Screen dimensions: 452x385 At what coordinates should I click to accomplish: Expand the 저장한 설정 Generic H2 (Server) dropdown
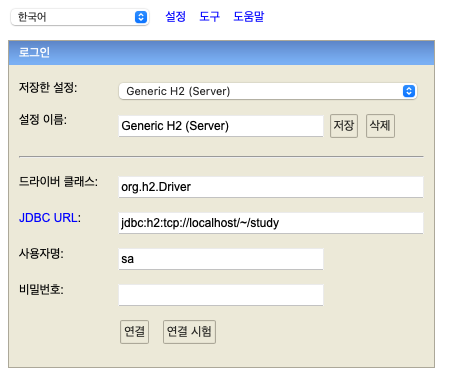coord(268,91)
